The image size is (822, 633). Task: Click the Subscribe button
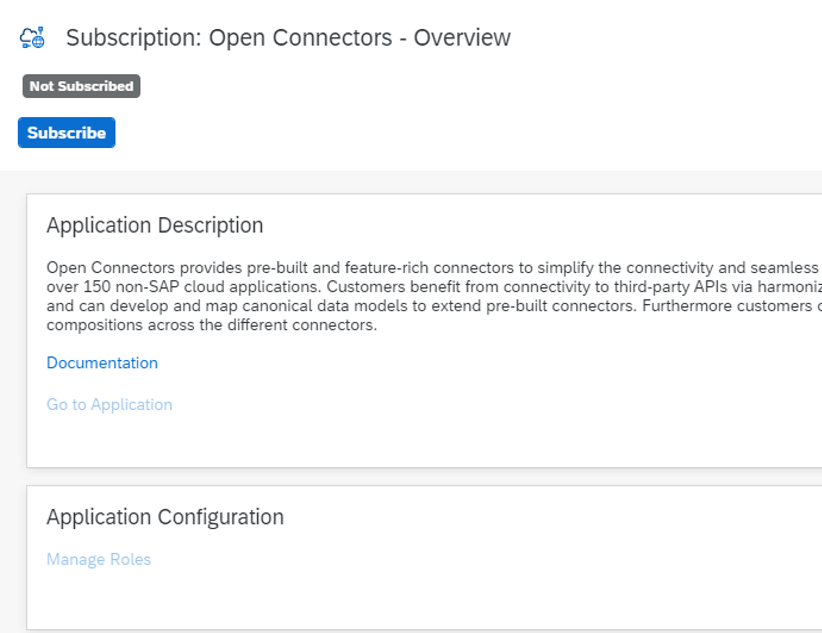pyautogui.click(x=66, y=133)
